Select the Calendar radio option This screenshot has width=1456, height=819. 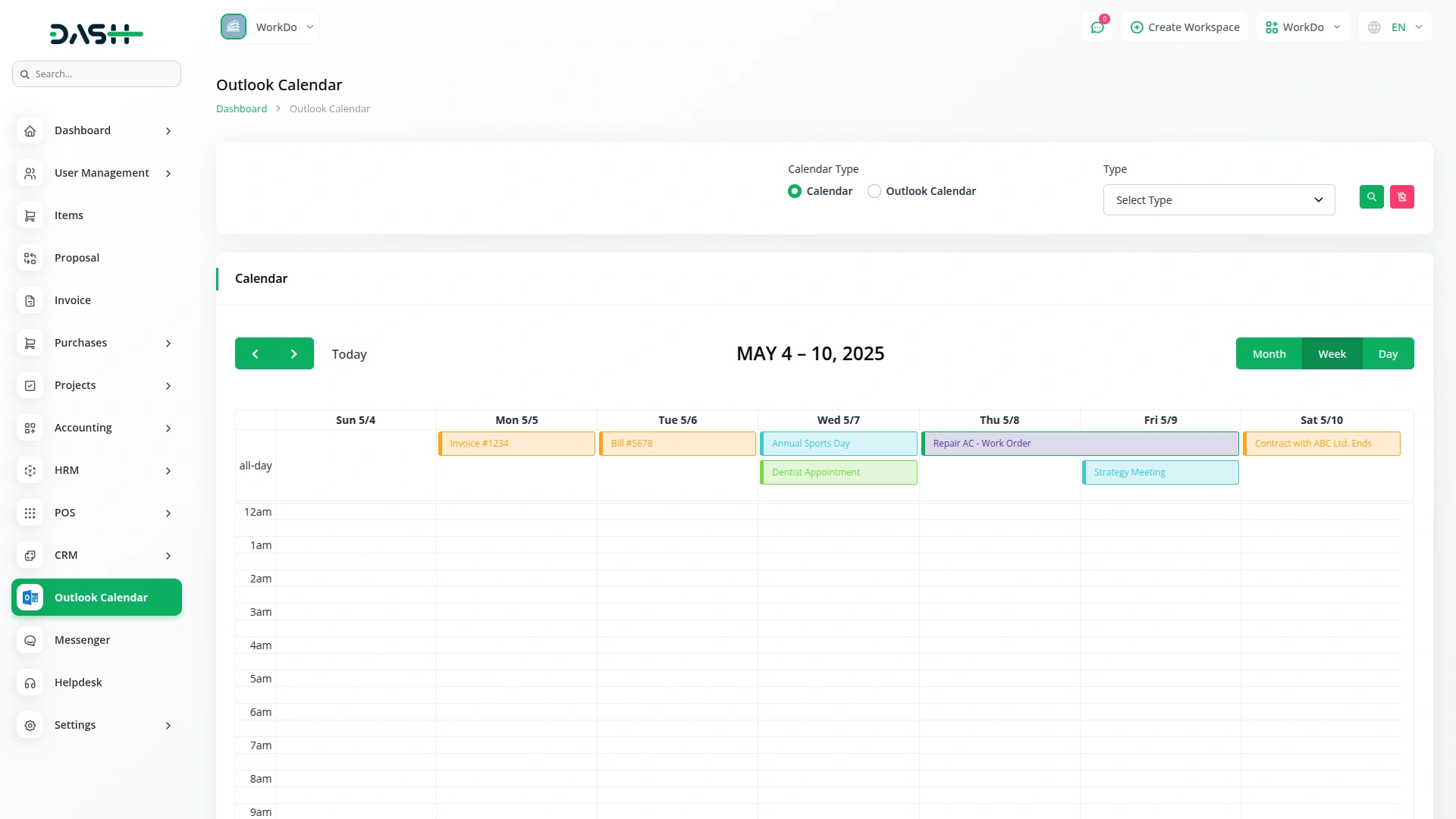tap(795, 191)
